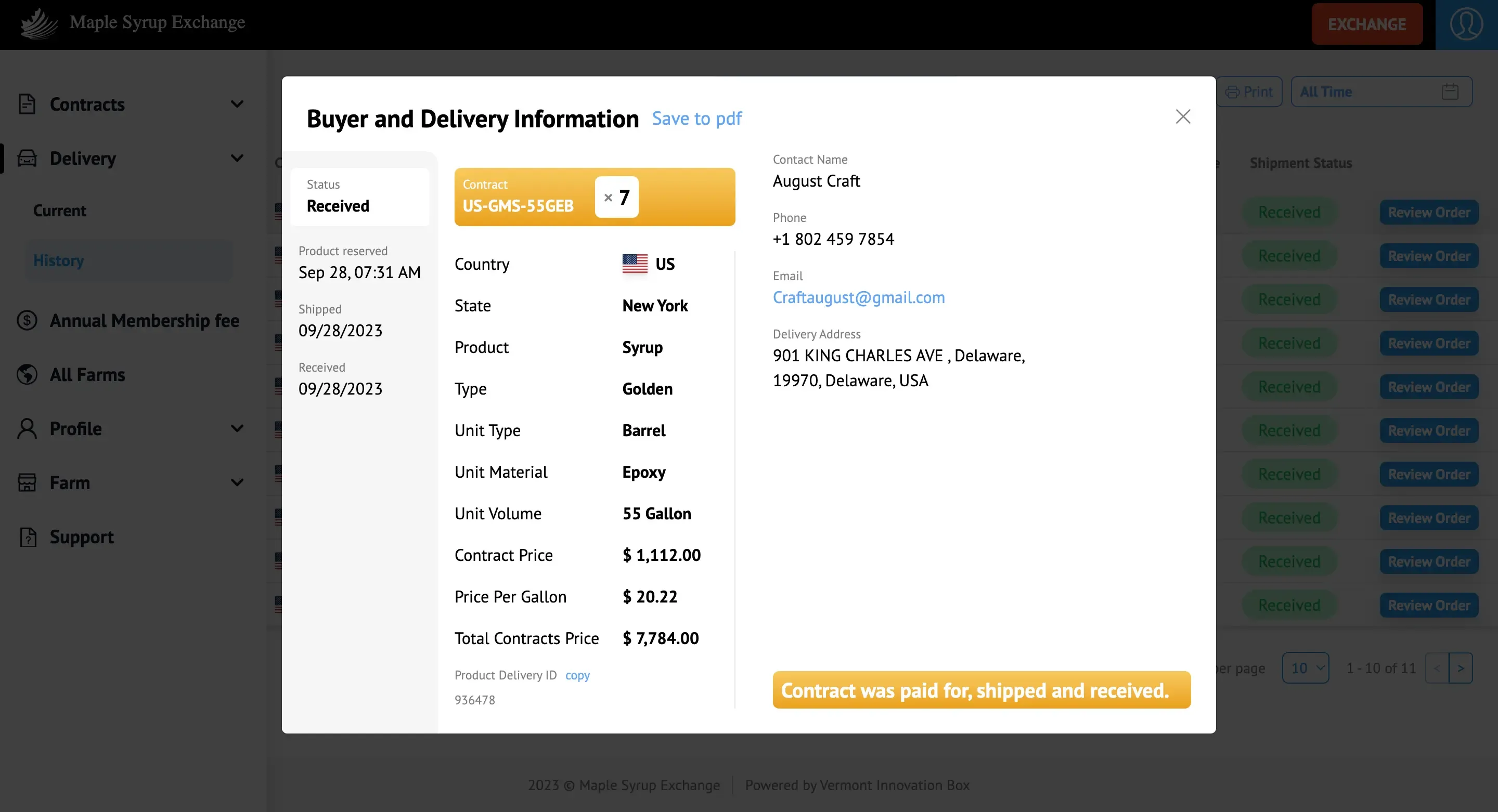This screenshot has width=1498, height=812.
Task: Click the Support help-document icon
Action: pos(28,536)
